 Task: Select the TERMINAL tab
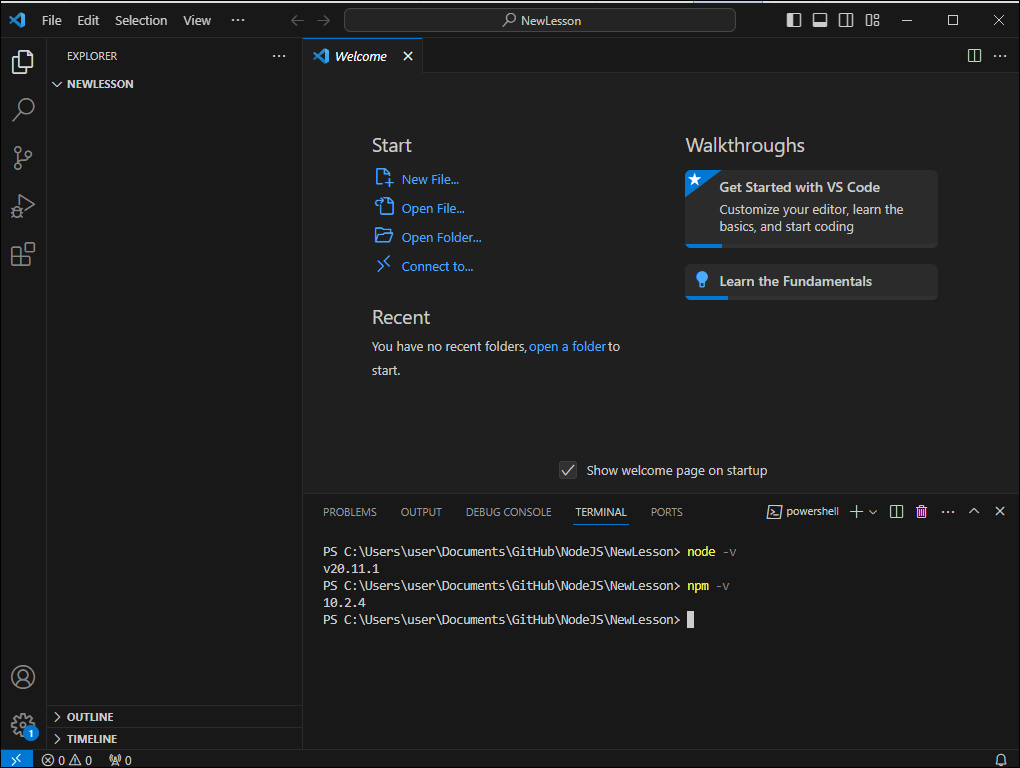tap(600, 512)
